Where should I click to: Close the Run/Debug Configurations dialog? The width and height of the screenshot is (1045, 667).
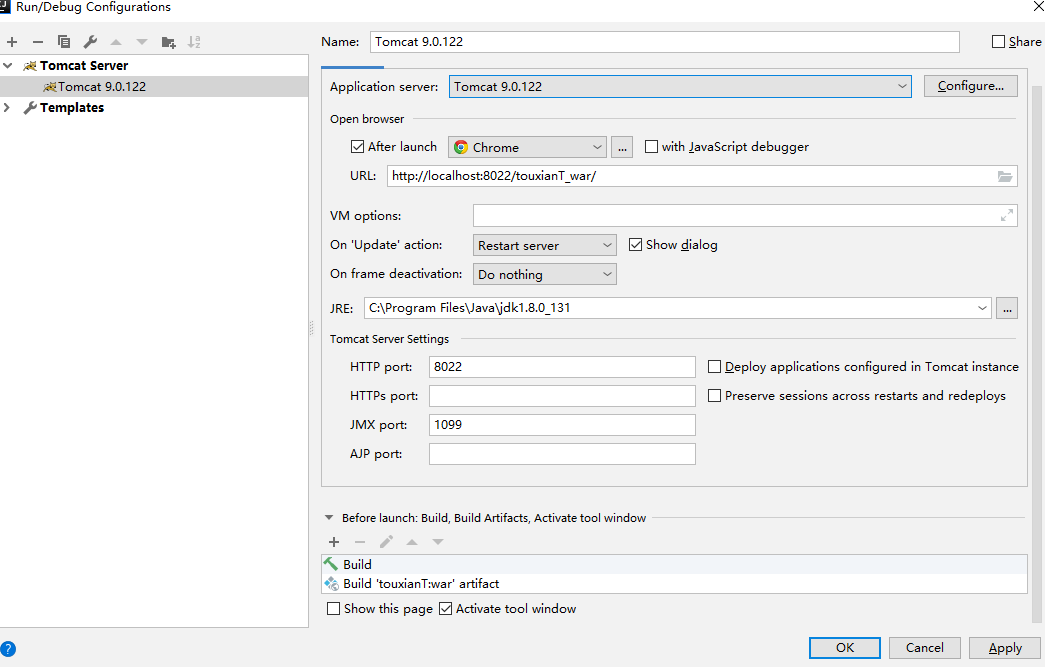pos(1038,6)
